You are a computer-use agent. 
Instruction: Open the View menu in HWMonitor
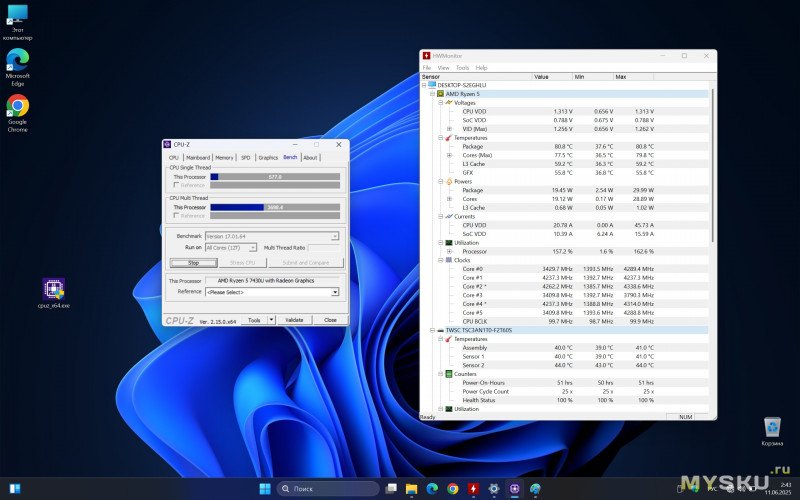click(443, 67)
